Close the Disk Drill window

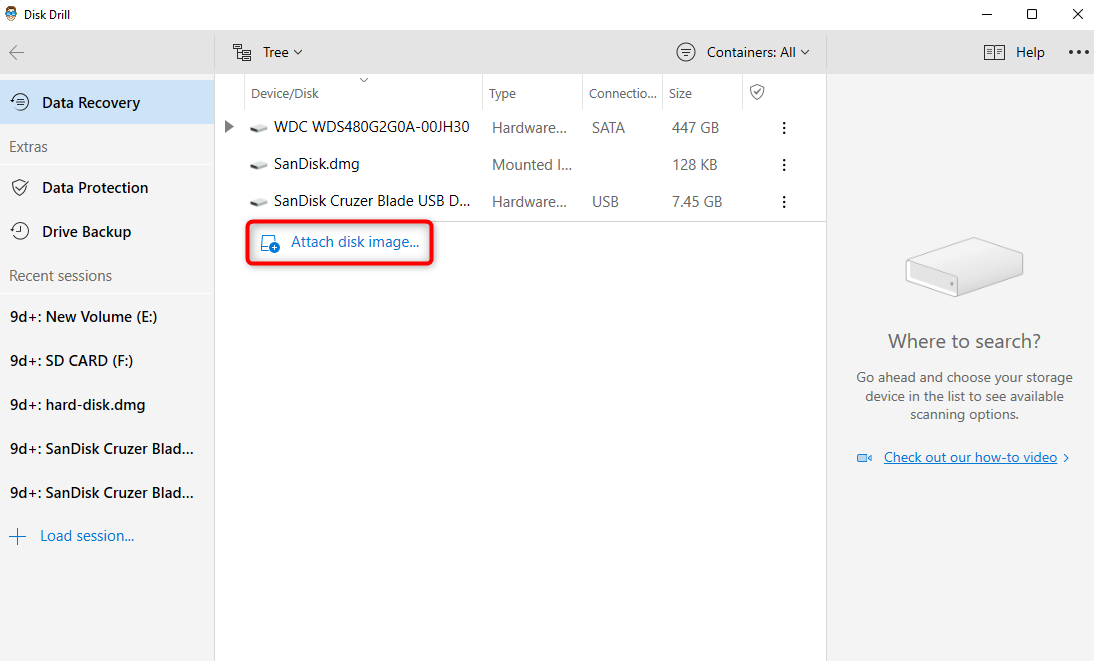pos(1077,14)
